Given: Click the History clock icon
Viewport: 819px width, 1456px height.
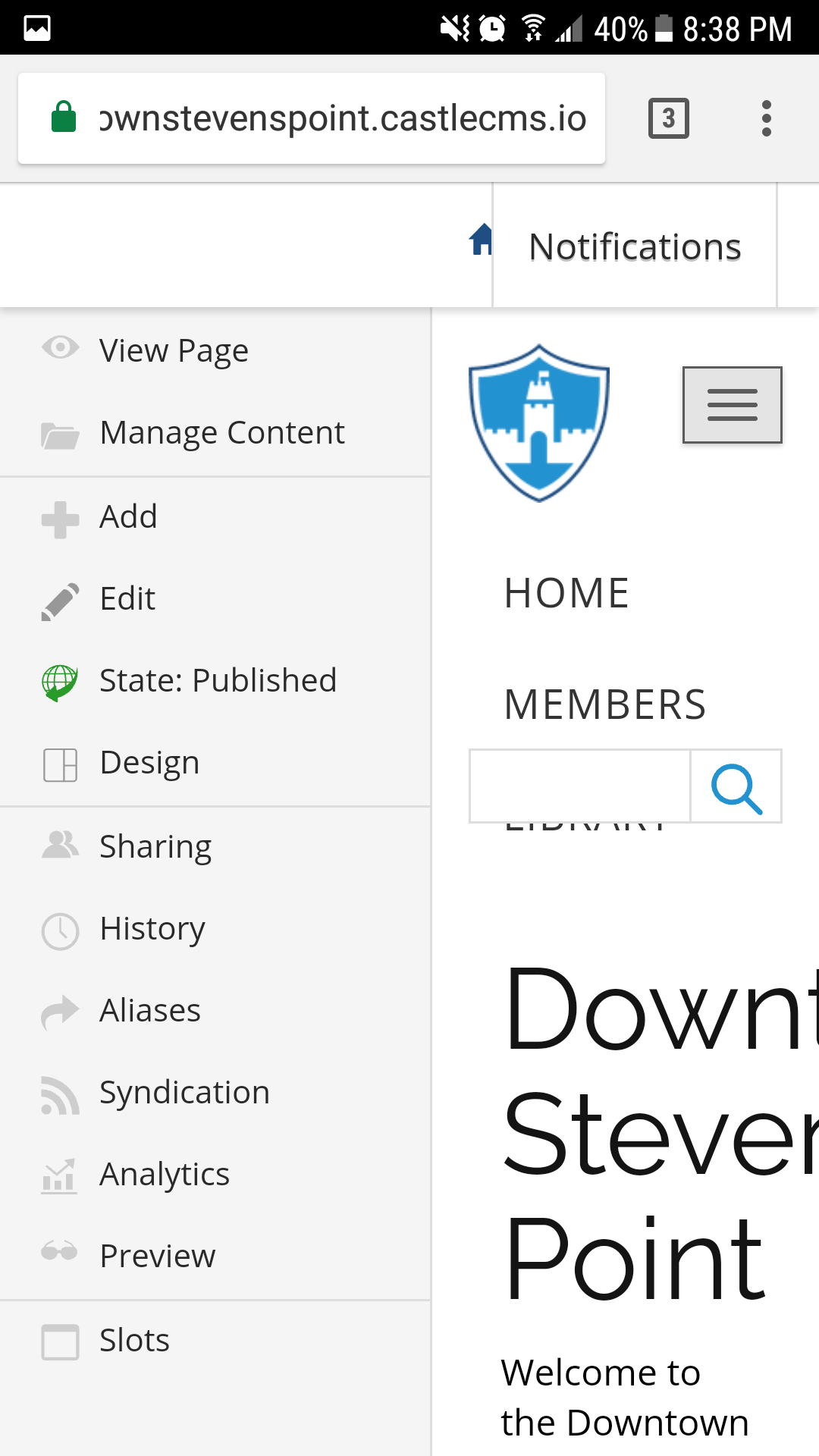Looking at the screenshot, I should click(x=60, y=931).
